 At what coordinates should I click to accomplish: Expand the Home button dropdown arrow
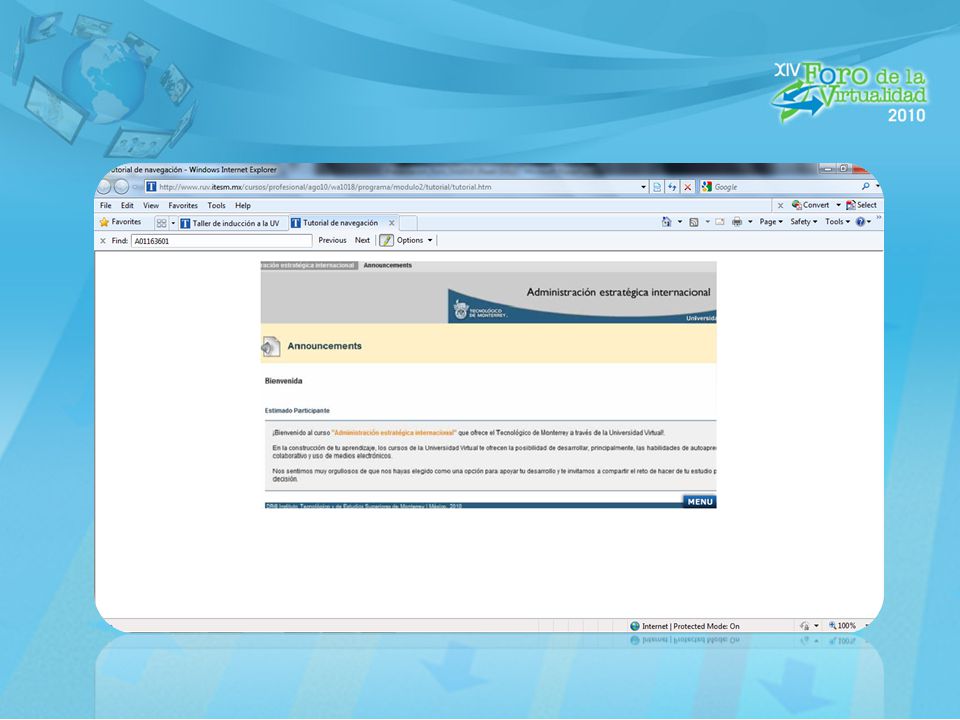pyautogui.click(x=680, y=222)
